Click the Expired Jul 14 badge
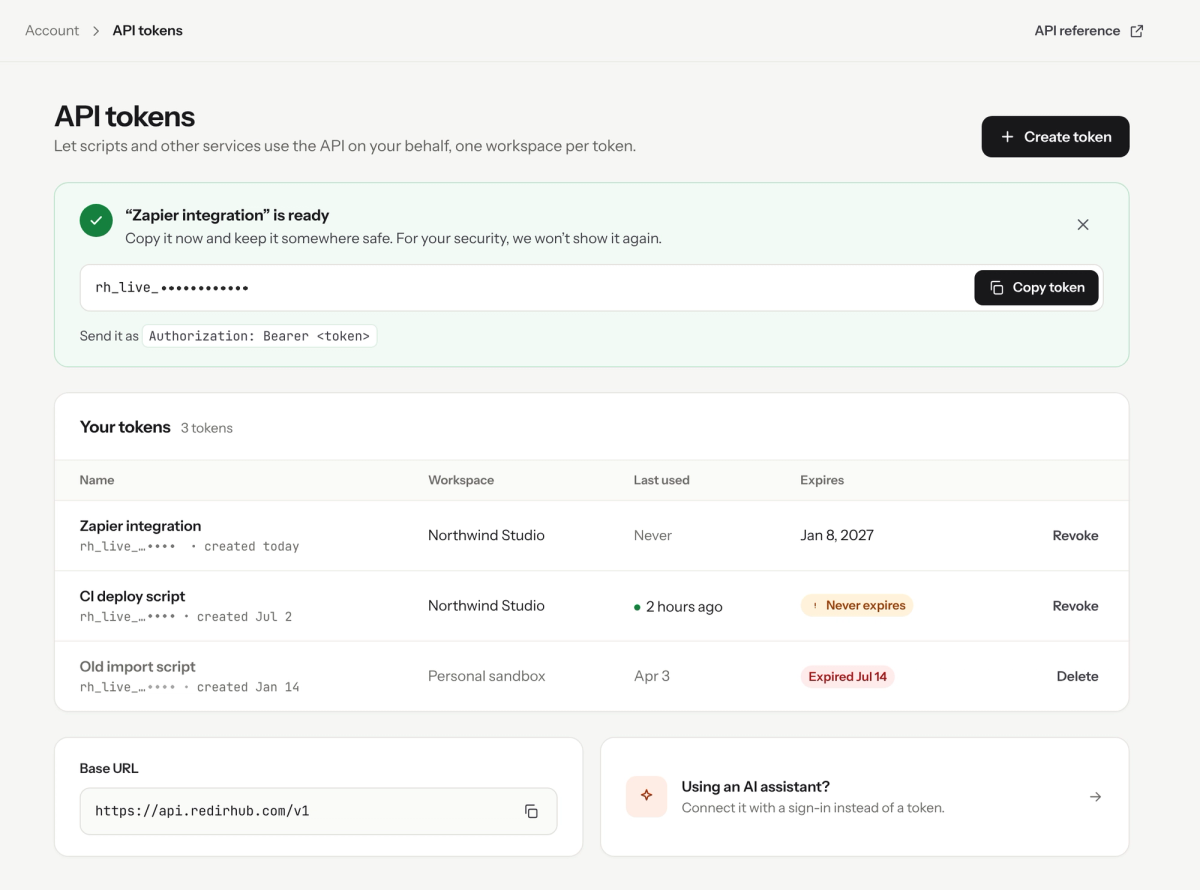The image size is (1200, 890). tap(847, 677)
